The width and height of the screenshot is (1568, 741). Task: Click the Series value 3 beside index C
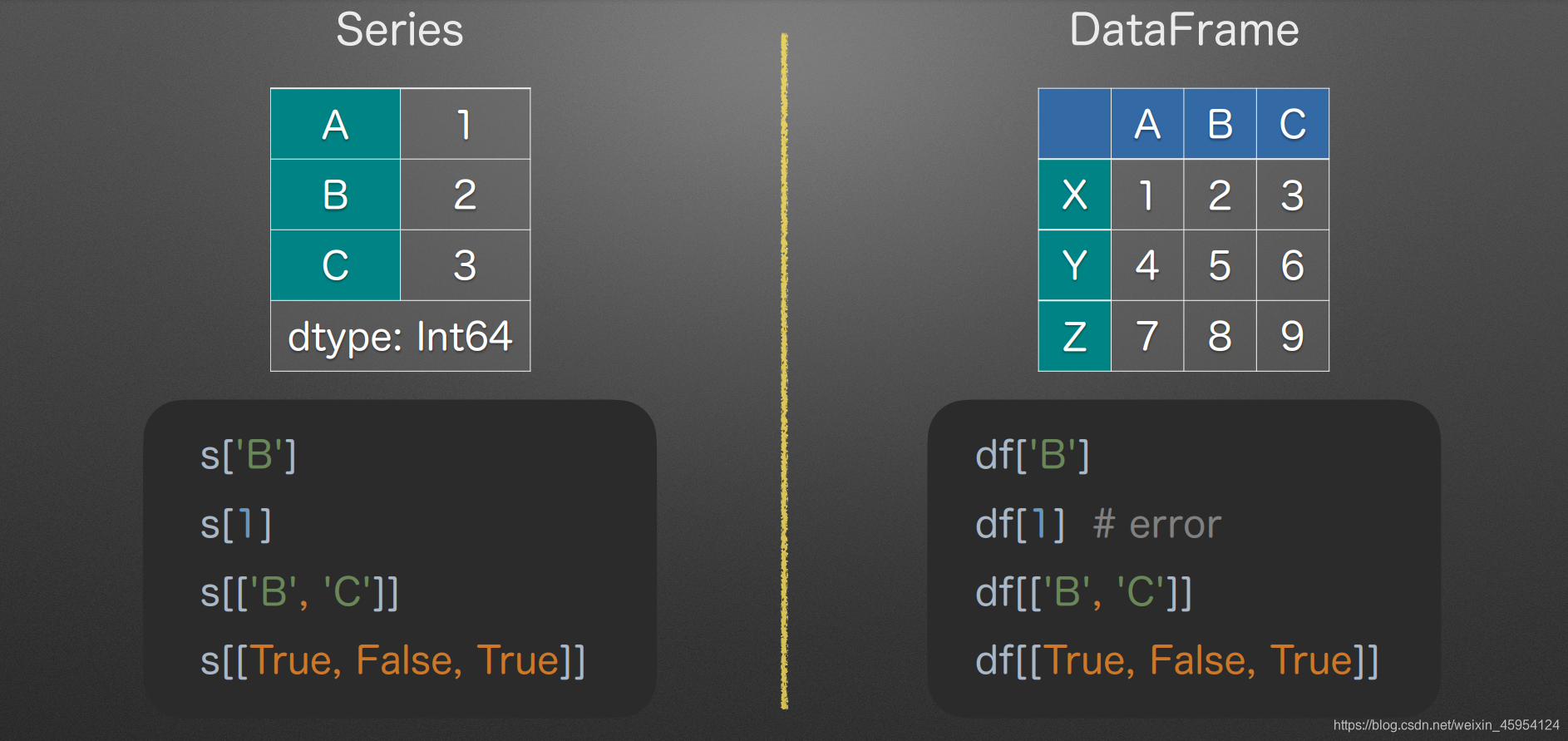pos(466,265)
